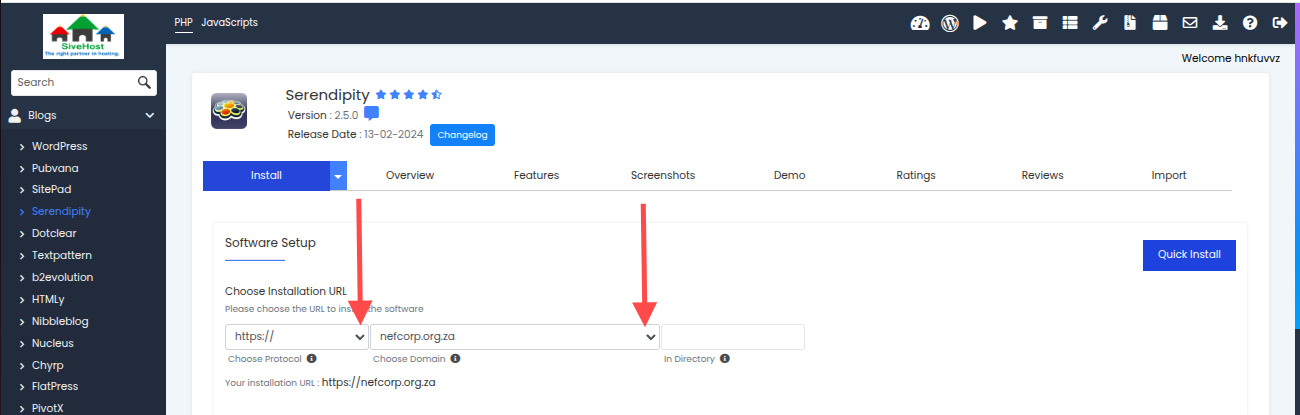Select Serendipity in the sidebar

[61, 211]
